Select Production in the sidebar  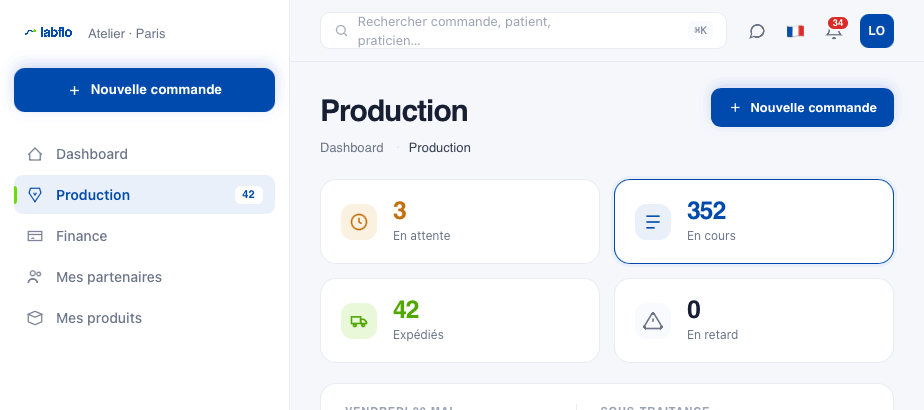(144, 195)
